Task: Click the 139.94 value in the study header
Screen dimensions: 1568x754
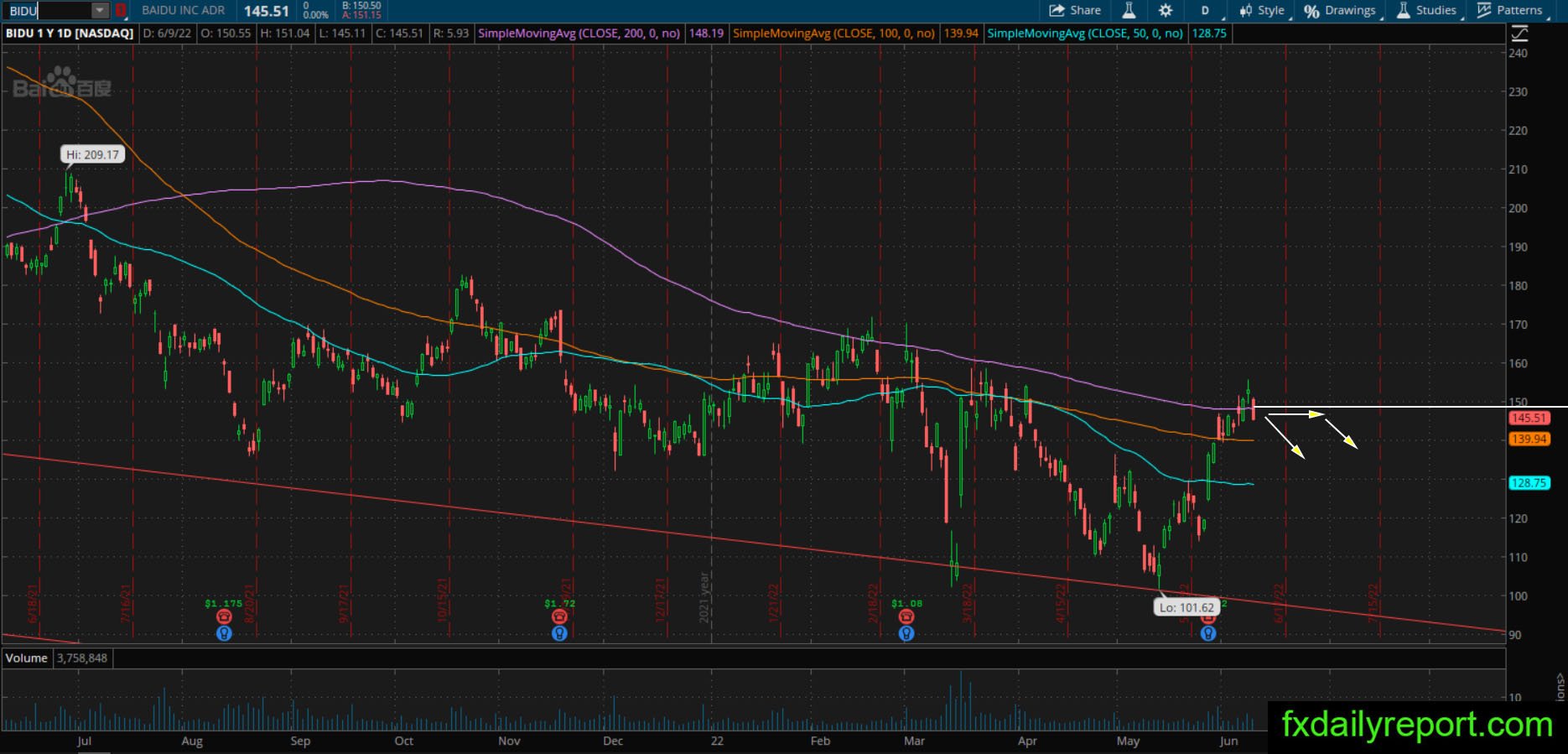Action: coord(961,34)
